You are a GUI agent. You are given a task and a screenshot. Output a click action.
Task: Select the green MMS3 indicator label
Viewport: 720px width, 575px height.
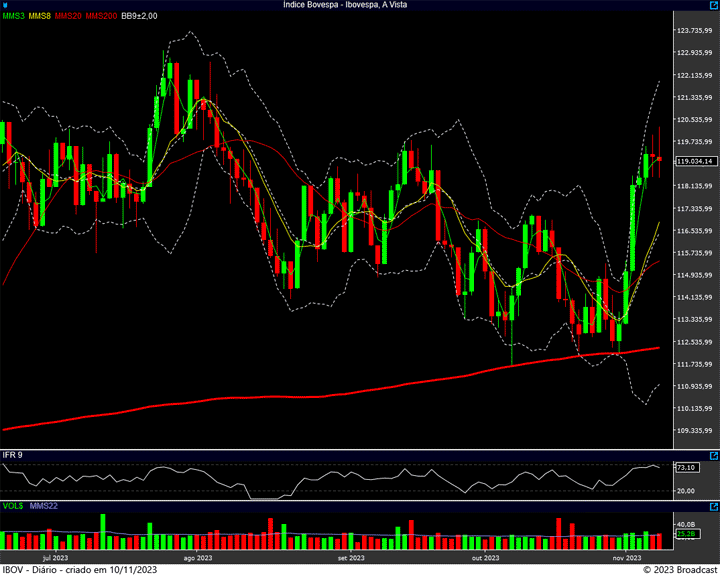(13, 16)
